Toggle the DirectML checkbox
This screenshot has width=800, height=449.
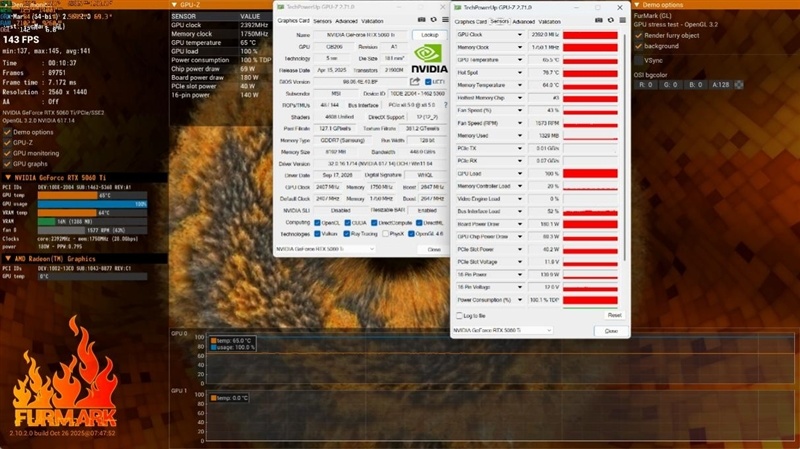tap(419, 223)
